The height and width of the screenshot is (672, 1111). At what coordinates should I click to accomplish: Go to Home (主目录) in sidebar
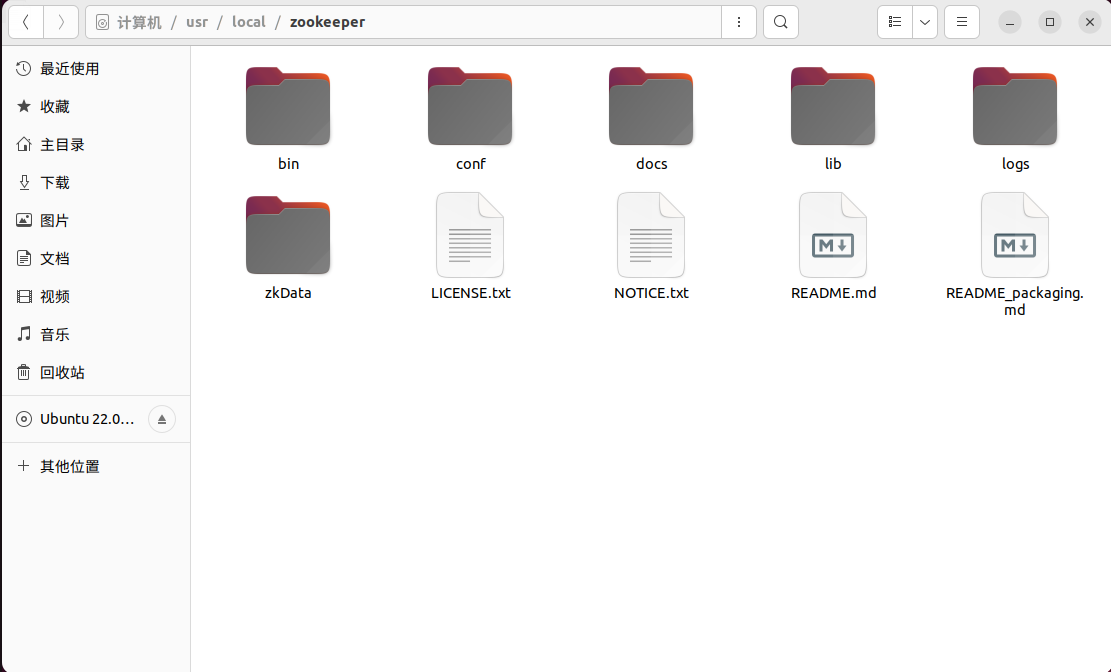(x=96, y=145)
